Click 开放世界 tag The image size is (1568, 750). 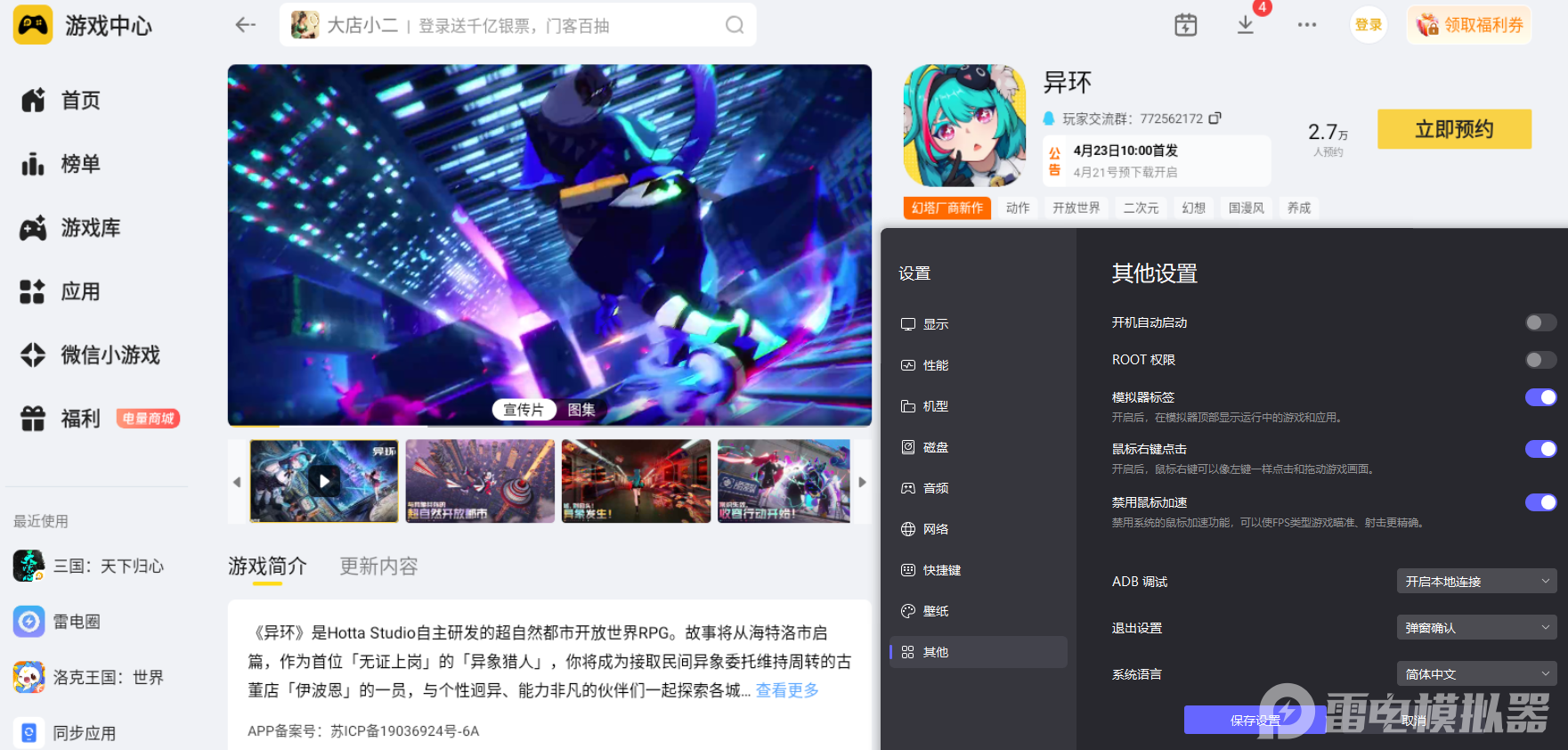click(x=1076, y=208)
